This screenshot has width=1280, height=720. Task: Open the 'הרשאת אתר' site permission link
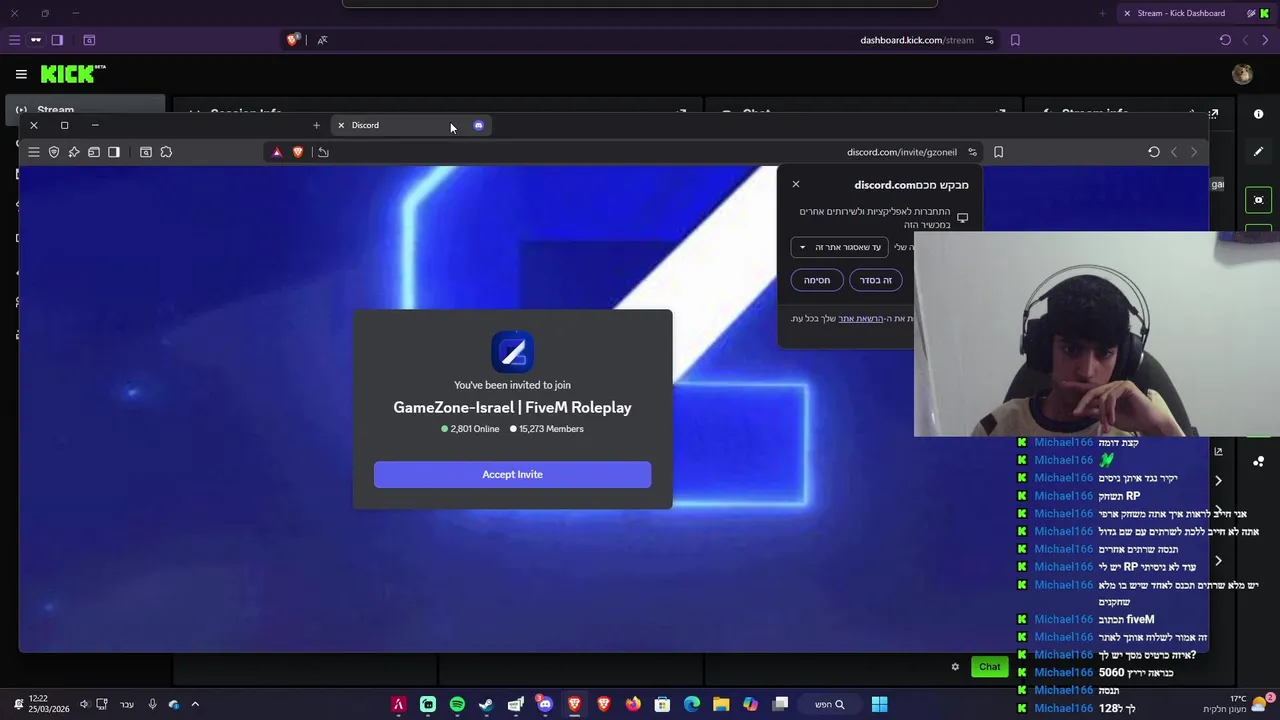[x=860, y=318]
